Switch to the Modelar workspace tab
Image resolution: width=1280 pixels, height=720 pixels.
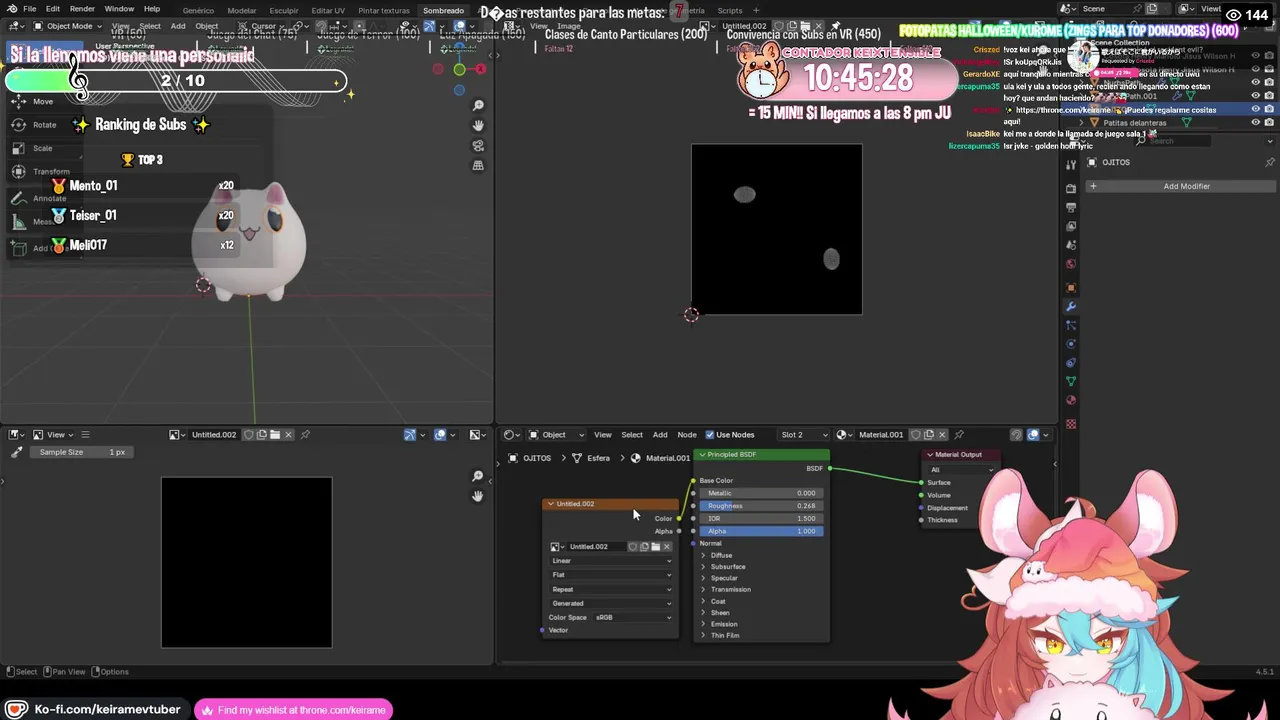[x=241, y=10]
